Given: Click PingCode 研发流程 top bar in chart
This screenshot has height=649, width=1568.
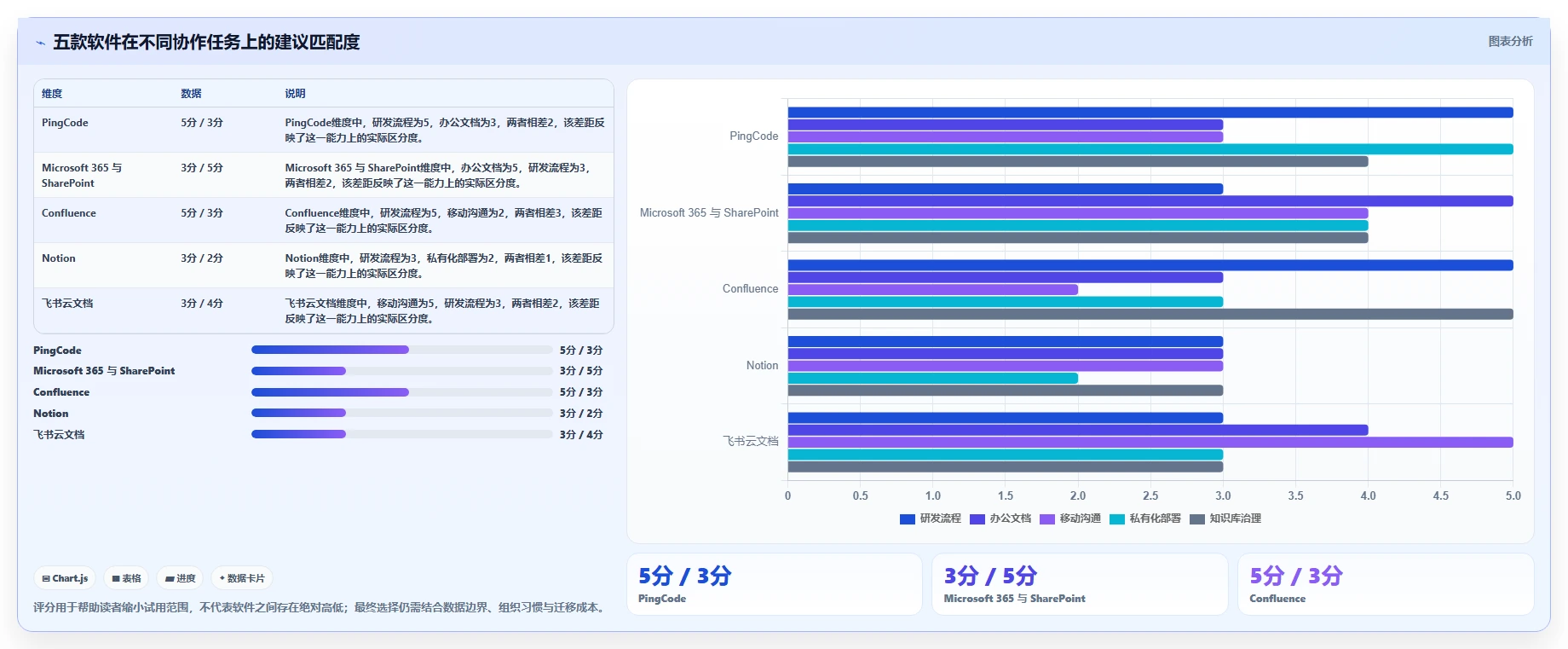Looking at the screenshot, I should coord(1150,113).
